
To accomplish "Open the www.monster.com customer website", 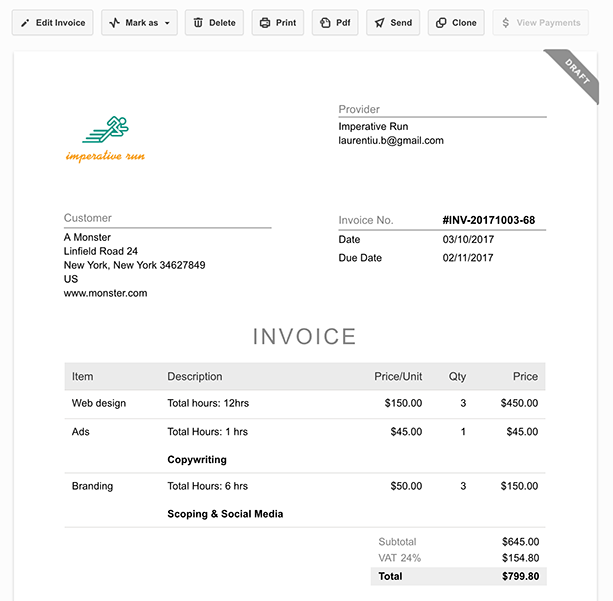I will pyautogui.click(x=105, y=293).
